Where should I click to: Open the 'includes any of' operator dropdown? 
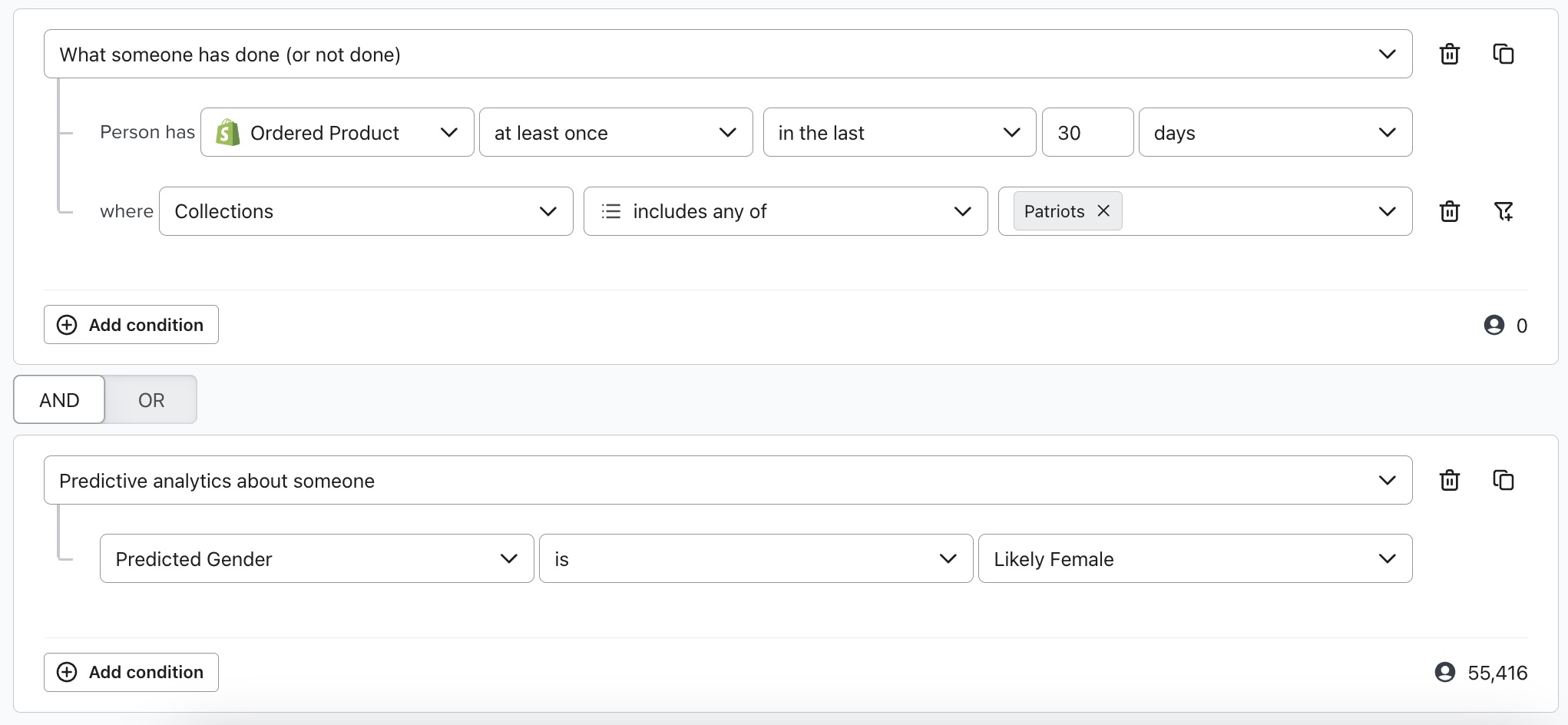point(785,211)
